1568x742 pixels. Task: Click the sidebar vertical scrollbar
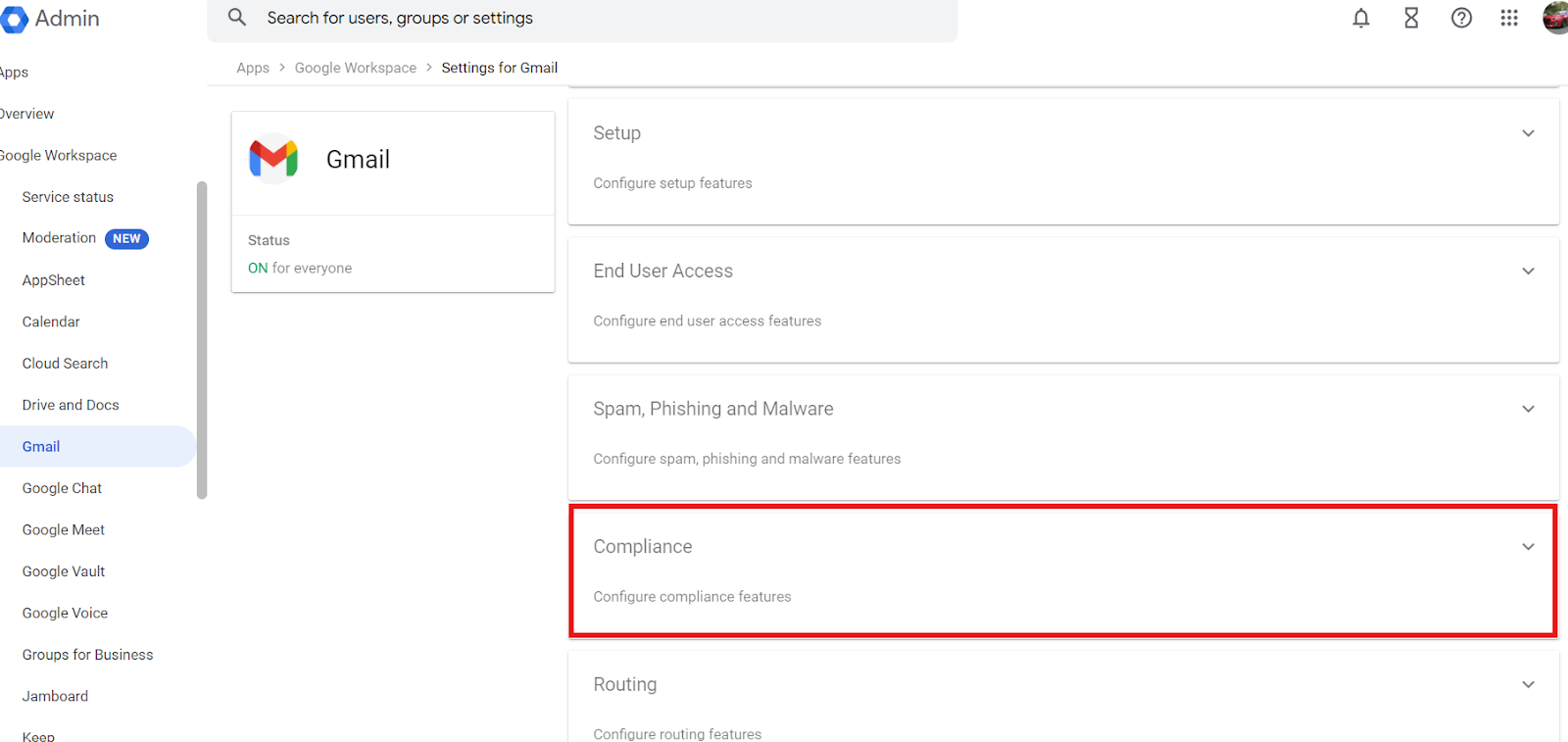(x=202, y=340)
